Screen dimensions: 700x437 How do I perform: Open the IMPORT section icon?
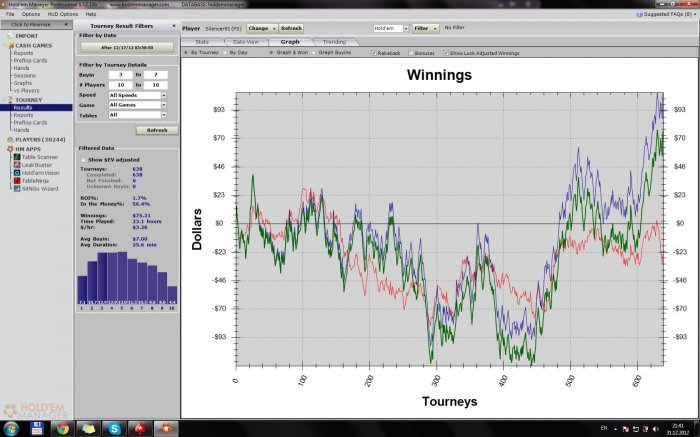pos(10,36)
